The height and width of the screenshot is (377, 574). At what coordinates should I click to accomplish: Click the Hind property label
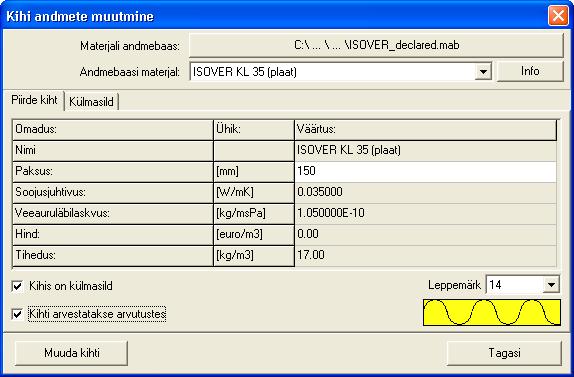click(113, 234)
